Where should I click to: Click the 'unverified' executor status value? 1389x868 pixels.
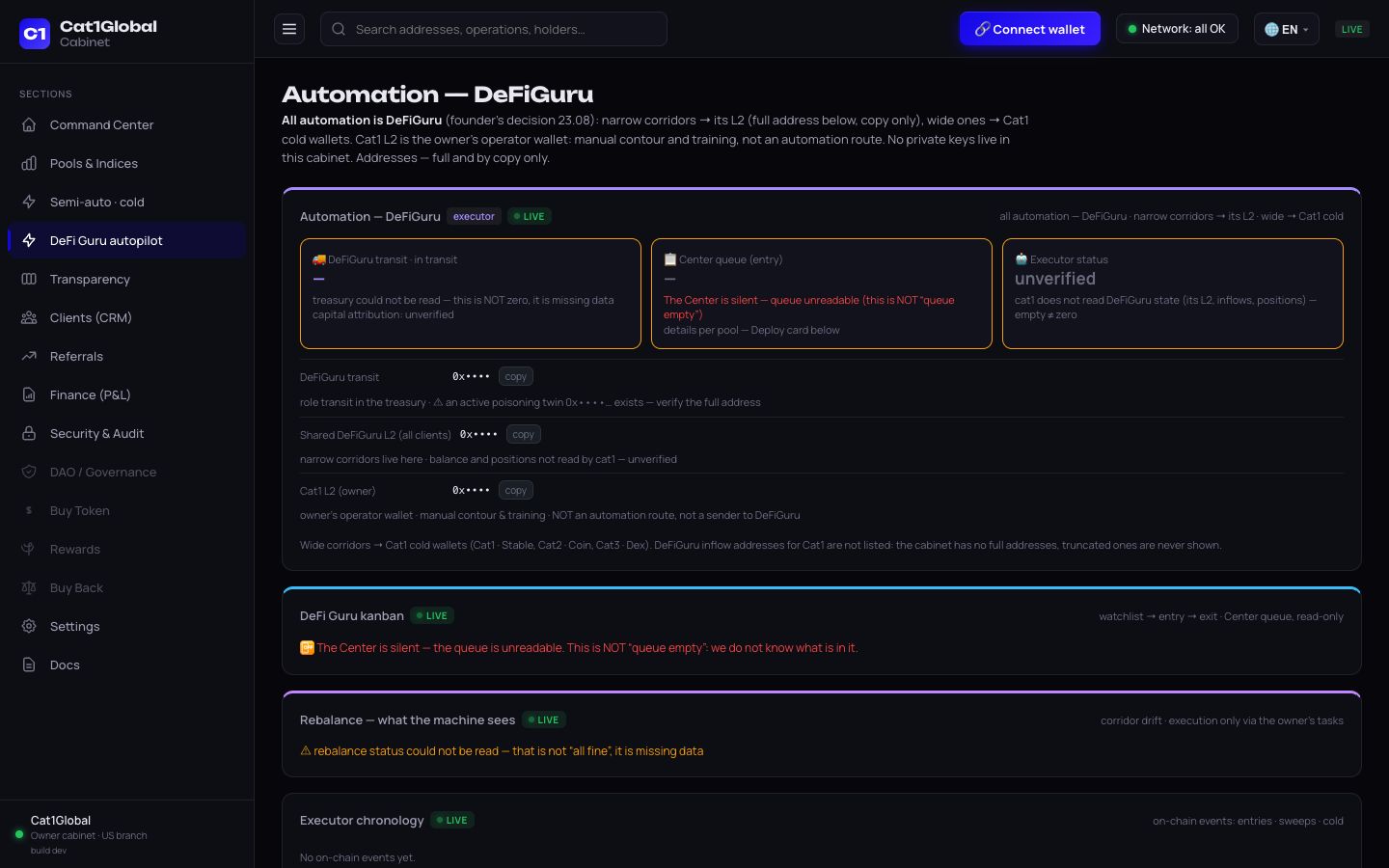pos(1055,279)
